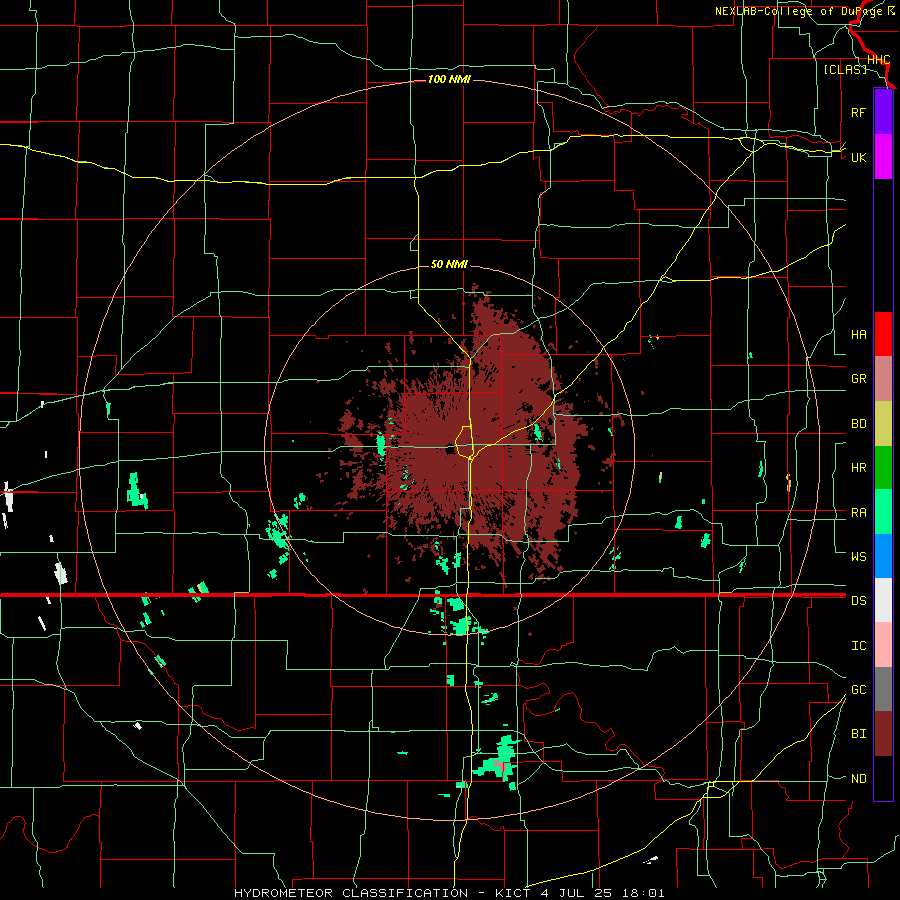Click the [CLAS] label
The width and height of the screenshot is (900, 900).
[x=845, y=69]
